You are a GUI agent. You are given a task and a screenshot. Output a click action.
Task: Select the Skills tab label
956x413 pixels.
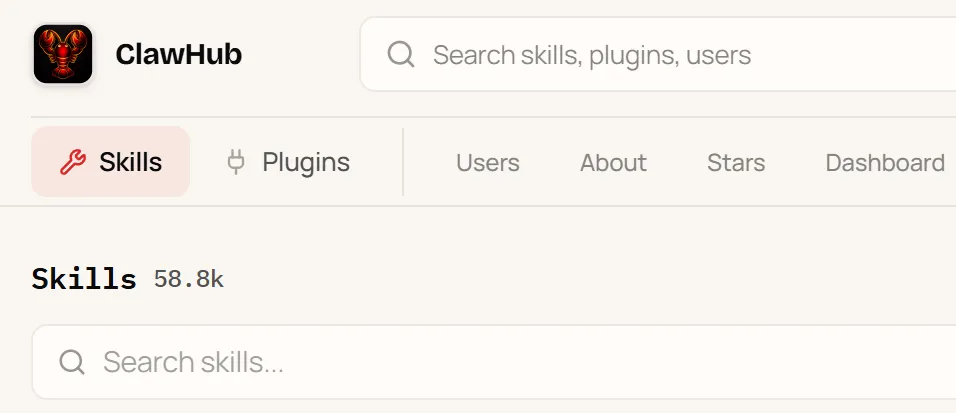[130, 162]
